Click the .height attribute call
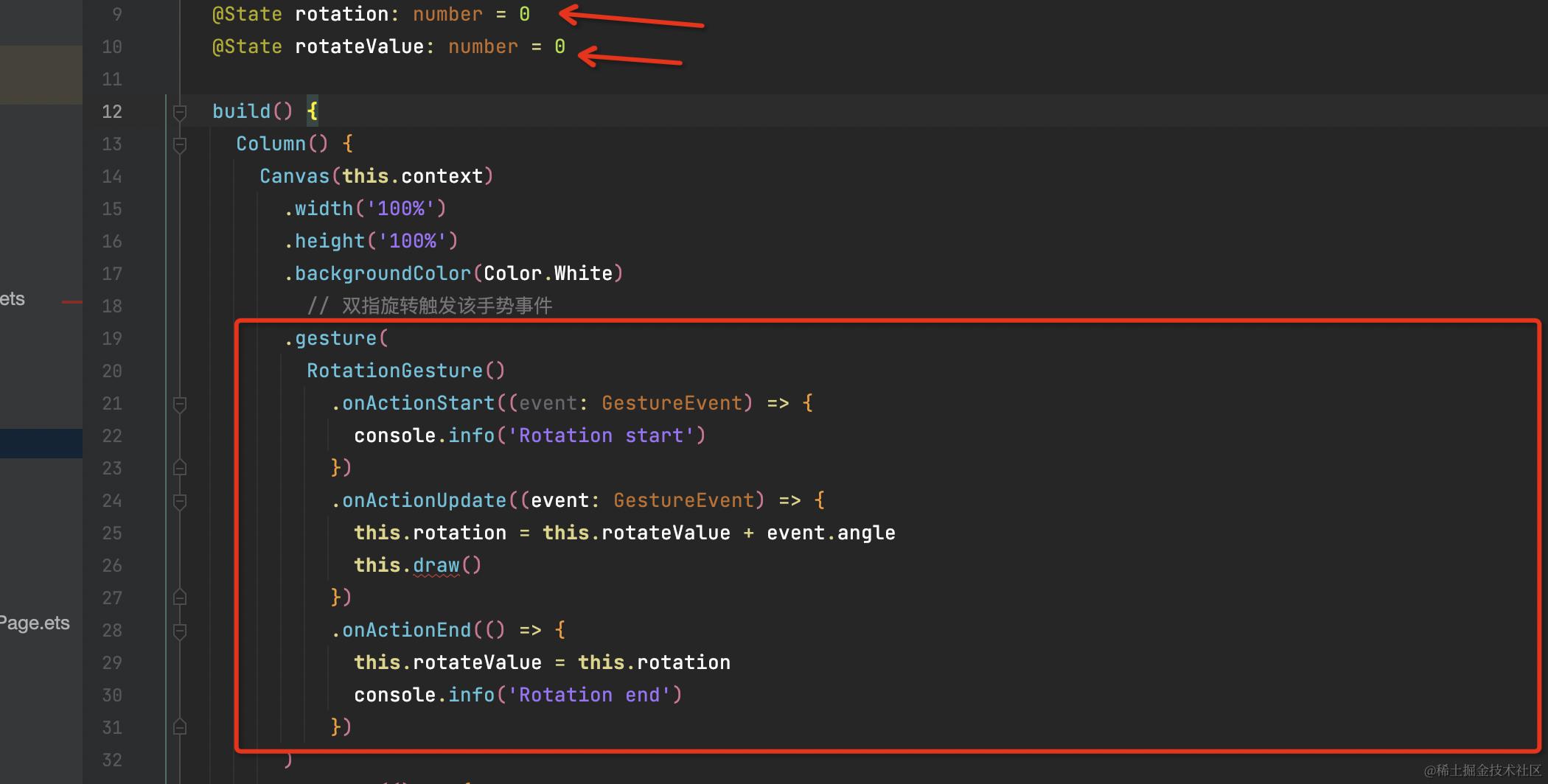 tap(324, 241)
